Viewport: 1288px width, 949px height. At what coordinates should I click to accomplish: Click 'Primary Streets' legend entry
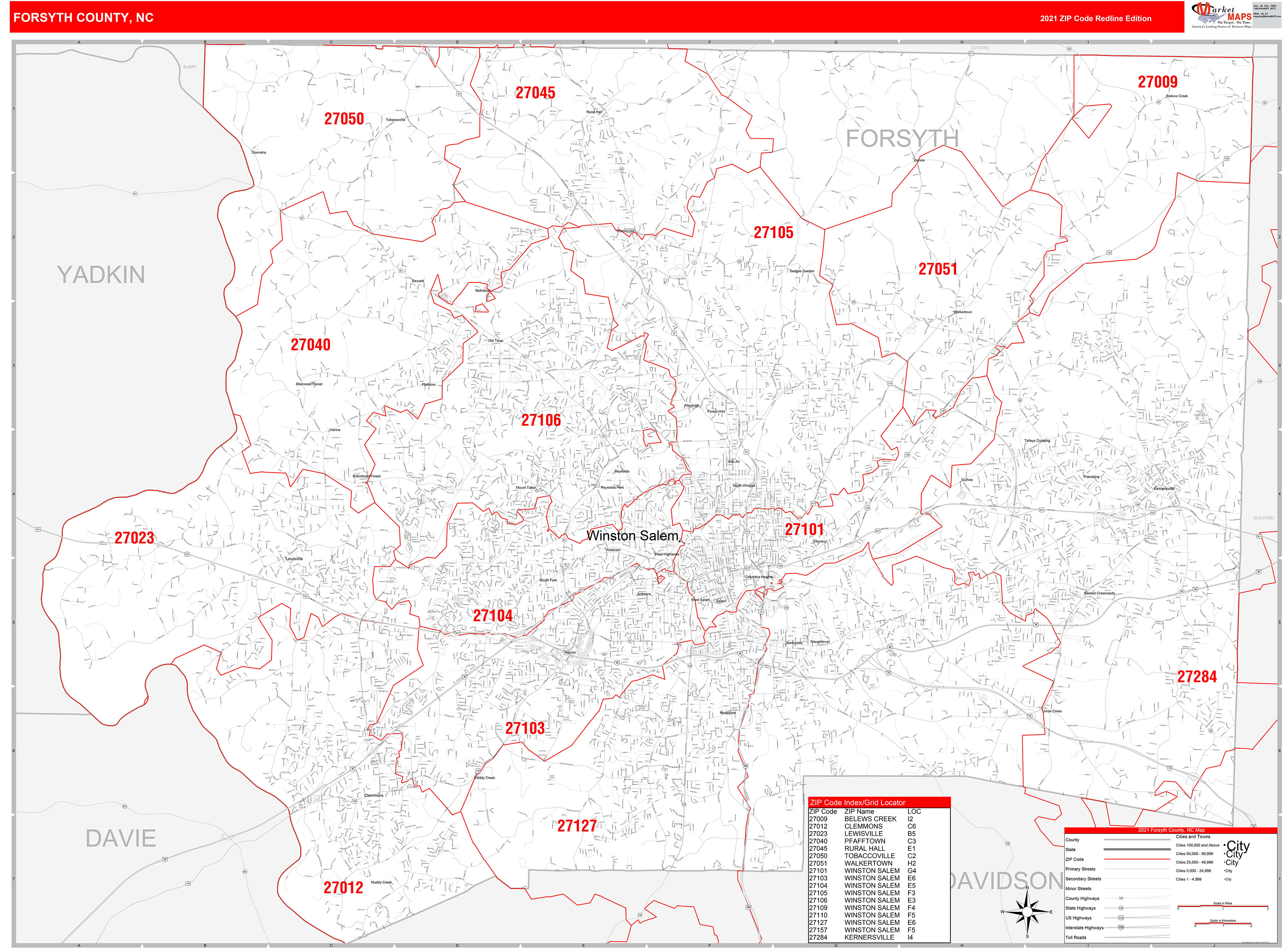[1080, 869]
